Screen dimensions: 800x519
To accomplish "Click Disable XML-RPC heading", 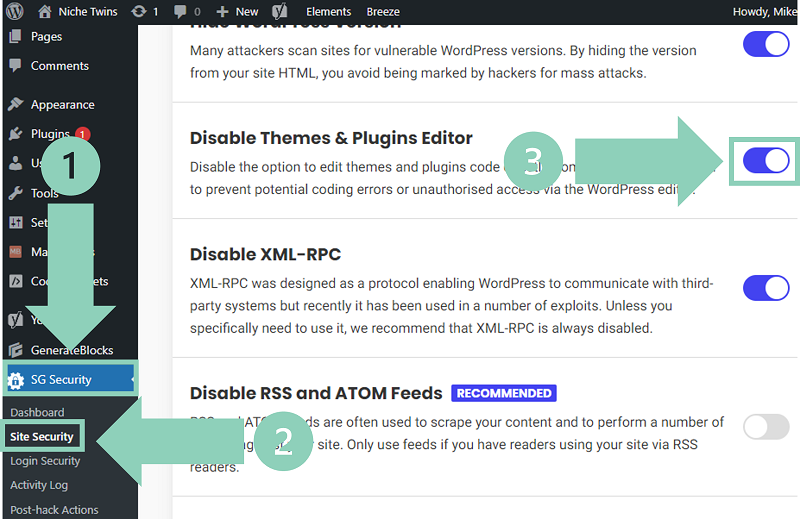I will 265,254.
